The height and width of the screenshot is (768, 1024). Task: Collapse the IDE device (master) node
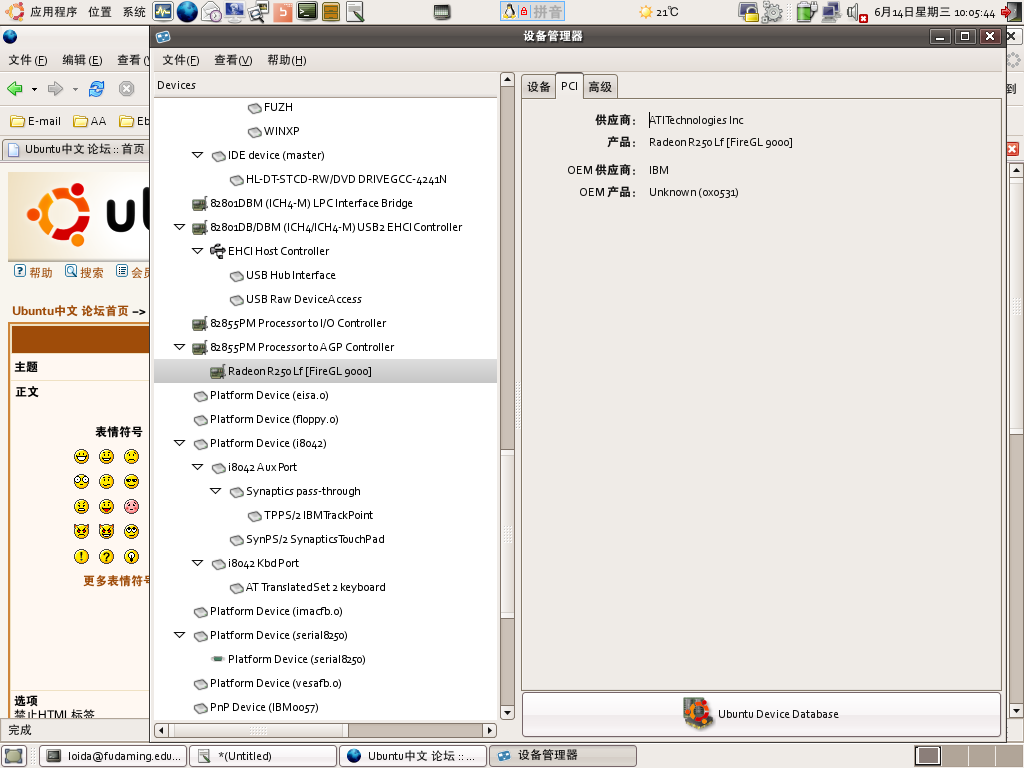click(x=197, y=155)
